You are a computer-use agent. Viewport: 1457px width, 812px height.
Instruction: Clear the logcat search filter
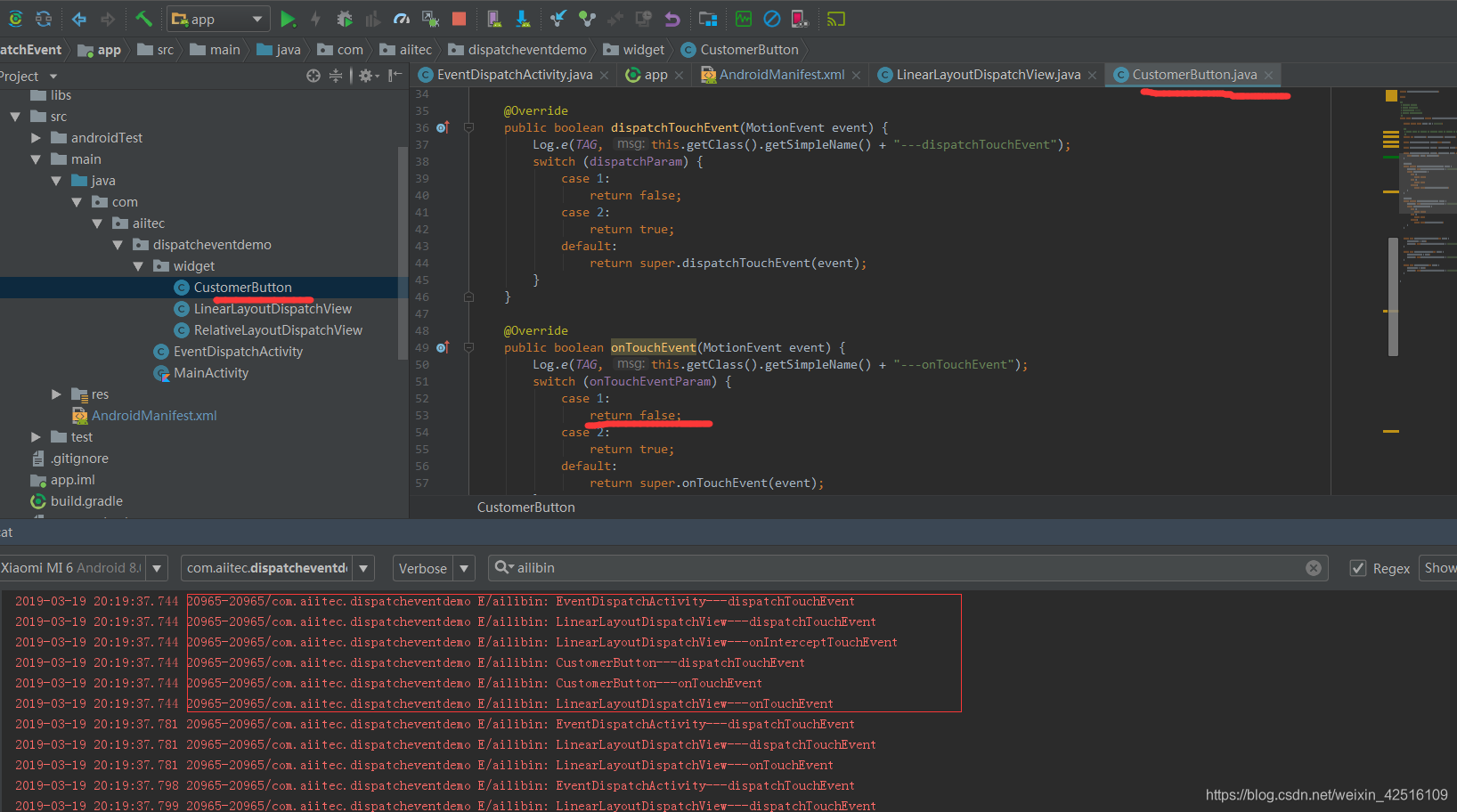(1314, 568)
